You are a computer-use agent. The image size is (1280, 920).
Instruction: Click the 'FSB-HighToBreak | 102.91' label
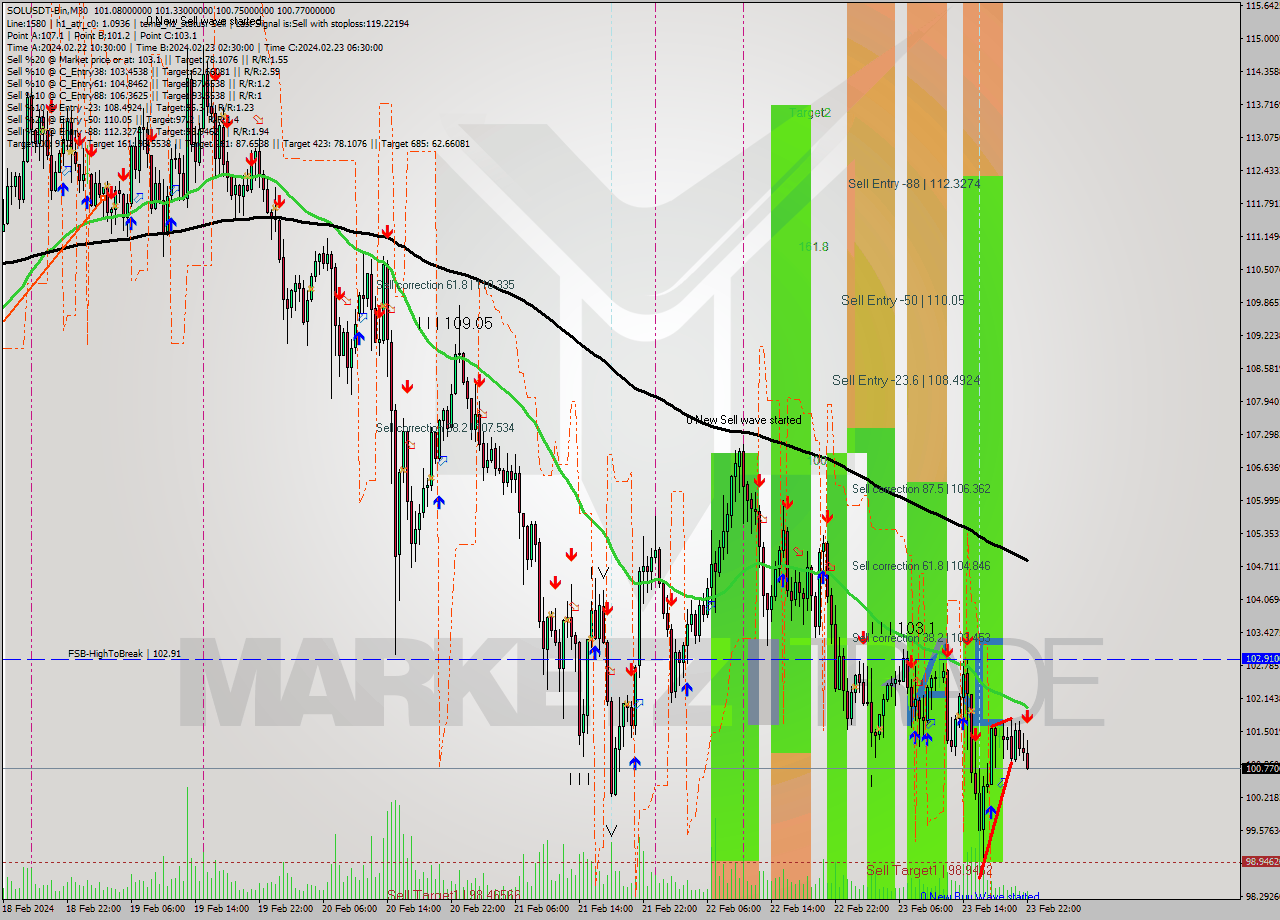[124, 653]
